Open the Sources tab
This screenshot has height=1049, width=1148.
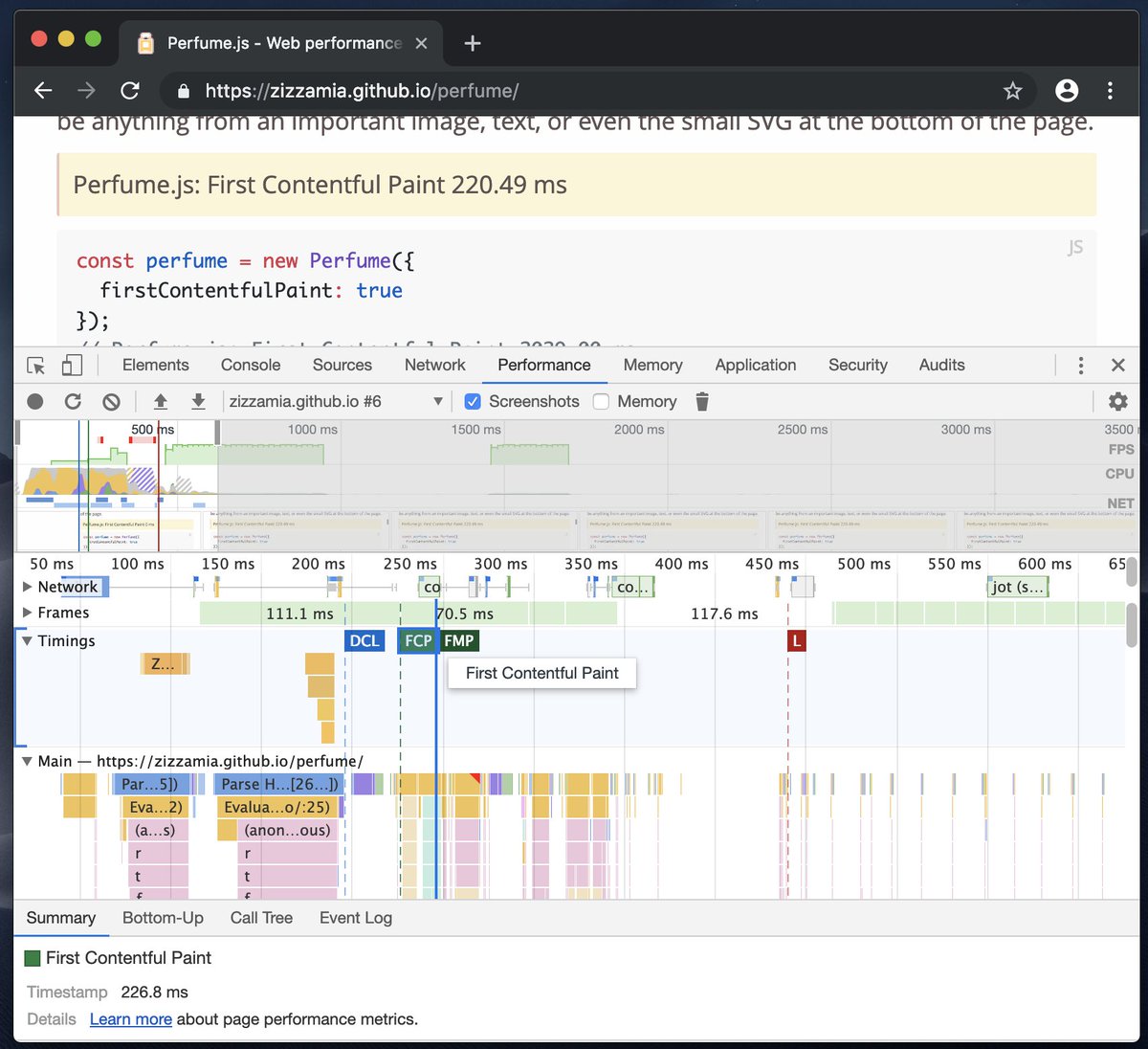342,365
